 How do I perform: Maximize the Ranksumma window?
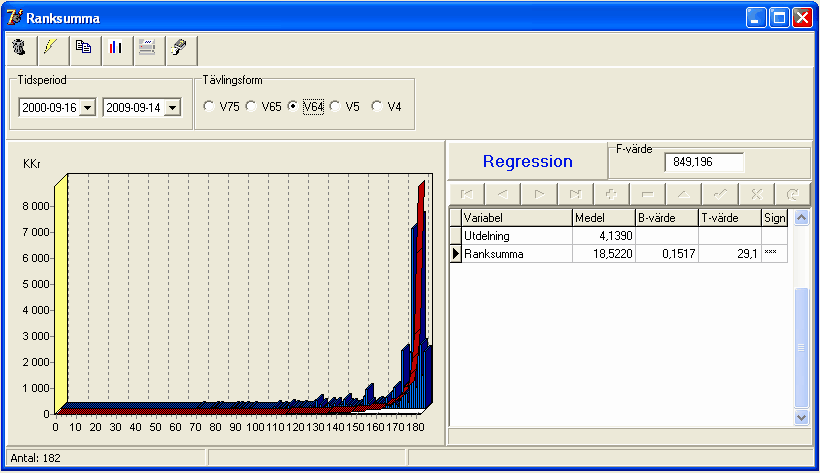click(x=779, y=18)
